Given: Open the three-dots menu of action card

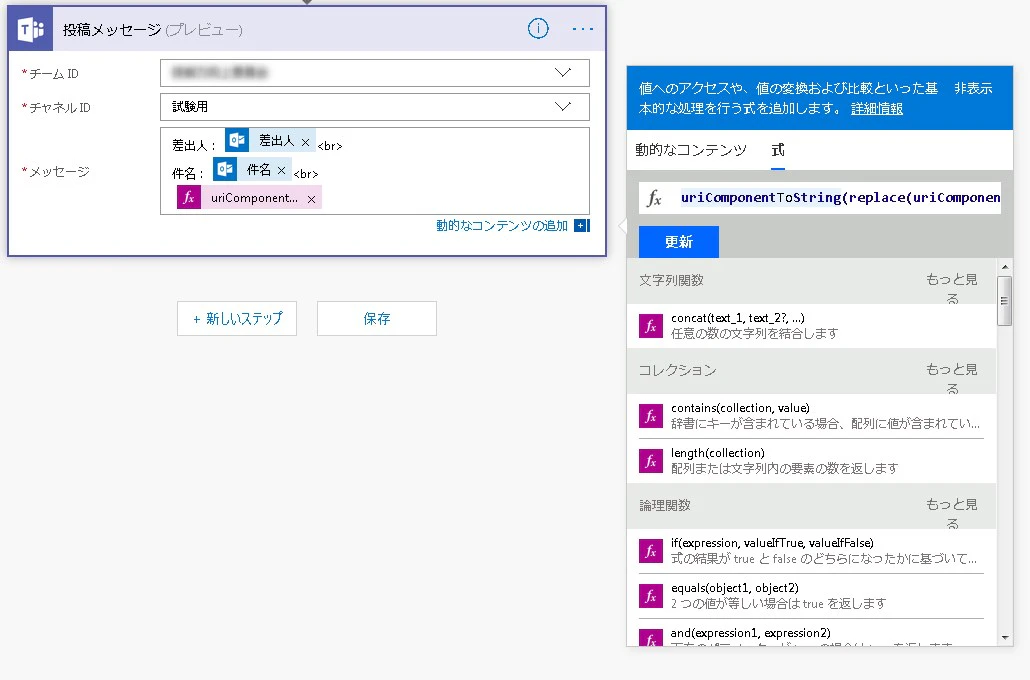Looking at the screenshot, I should coord(583,29).
